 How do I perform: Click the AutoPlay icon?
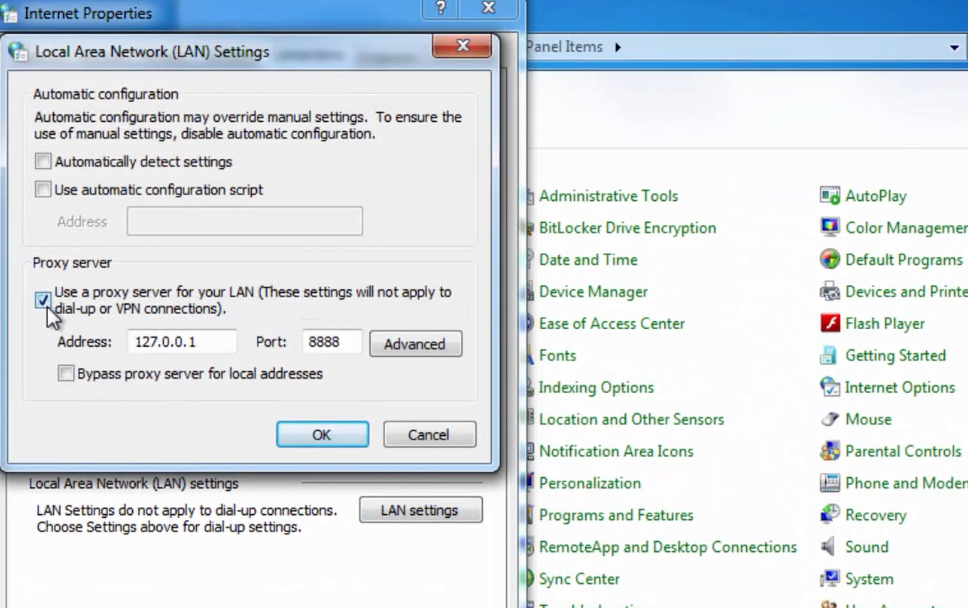click(829, 196)
